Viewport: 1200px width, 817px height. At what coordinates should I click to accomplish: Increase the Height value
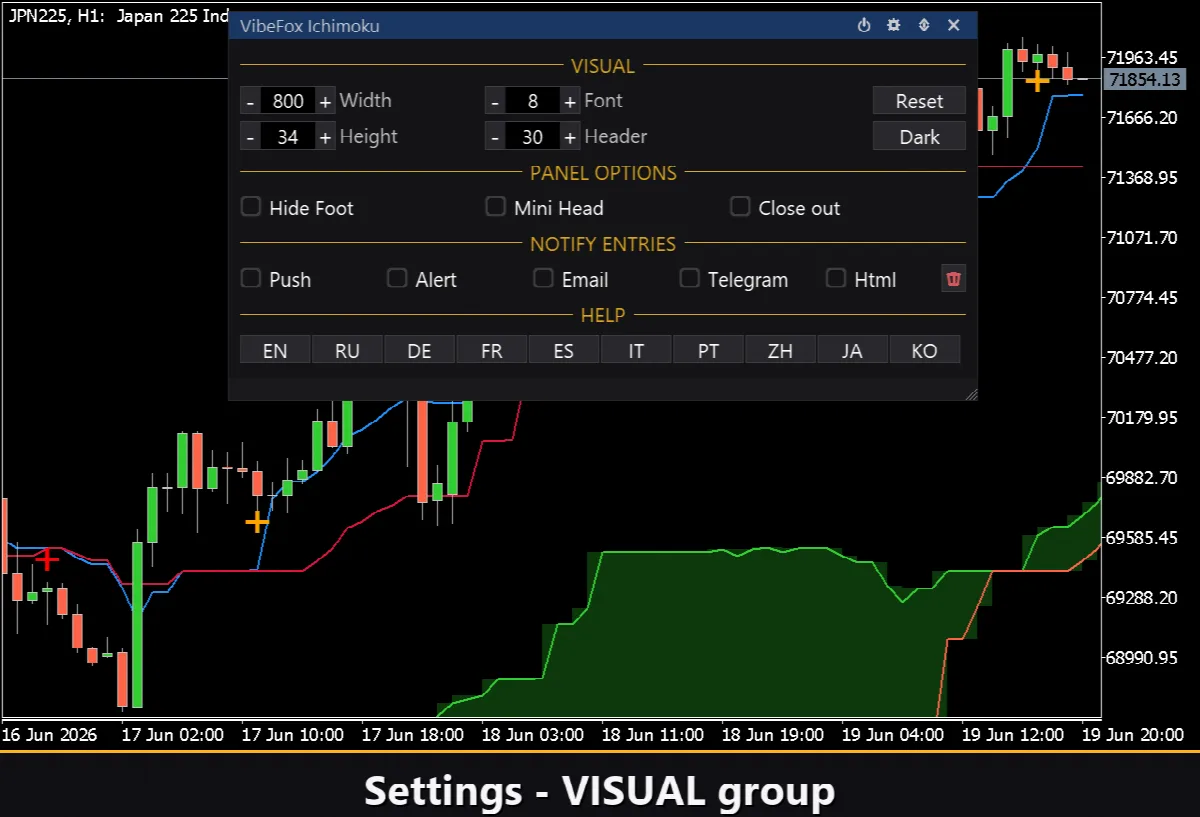325,137
